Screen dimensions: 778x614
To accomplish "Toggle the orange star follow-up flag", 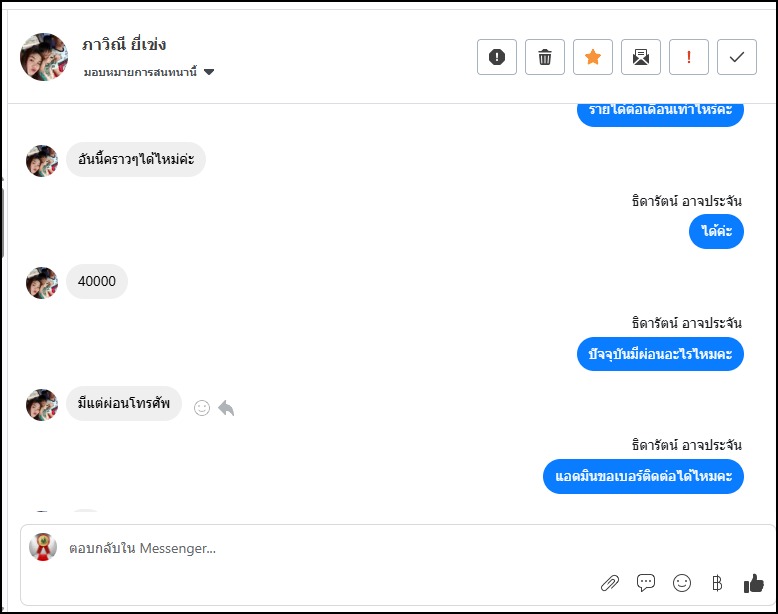I will click(593, 57).
